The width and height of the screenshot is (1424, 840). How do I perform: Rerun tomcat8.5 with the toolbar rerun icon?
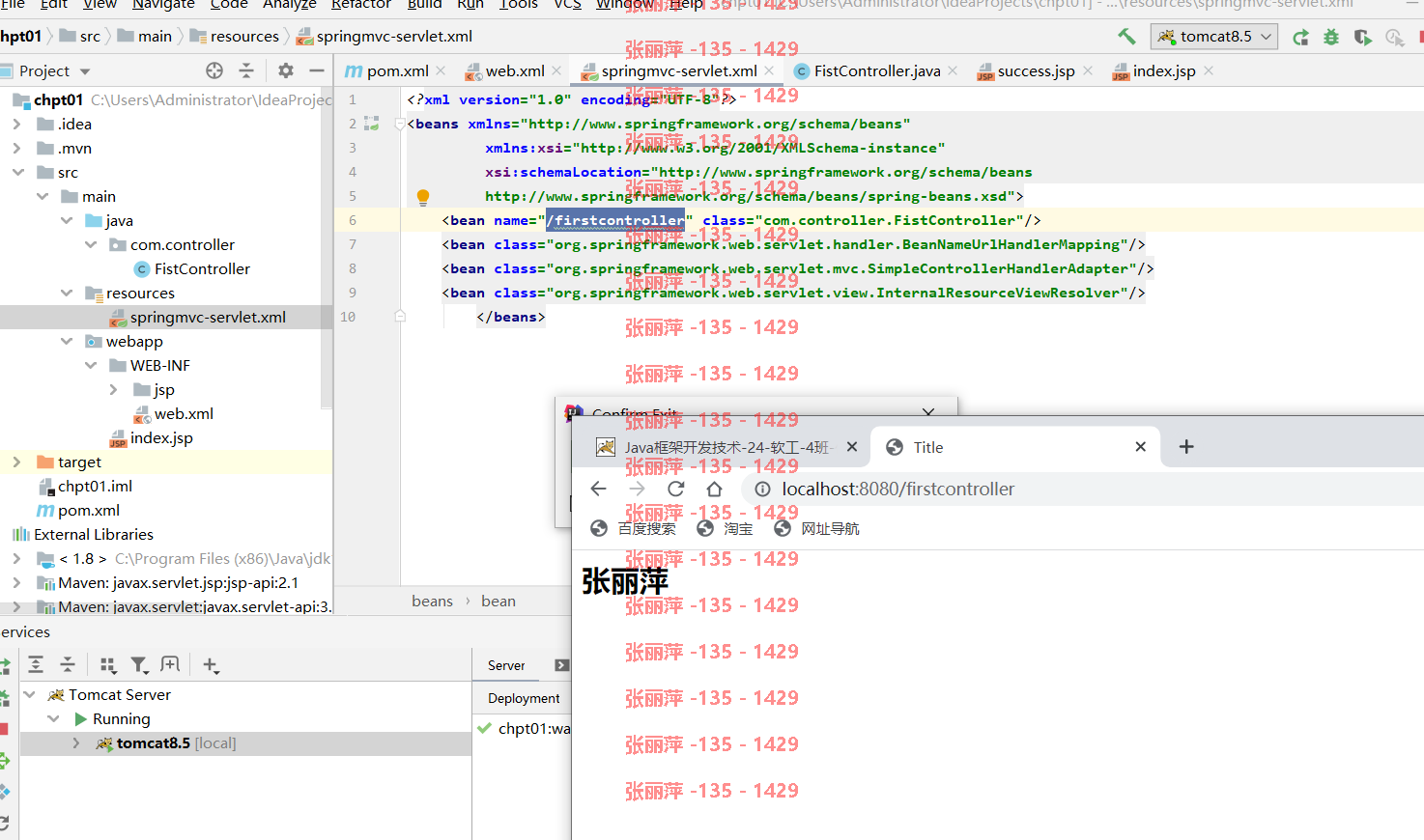click(1301, 37)
